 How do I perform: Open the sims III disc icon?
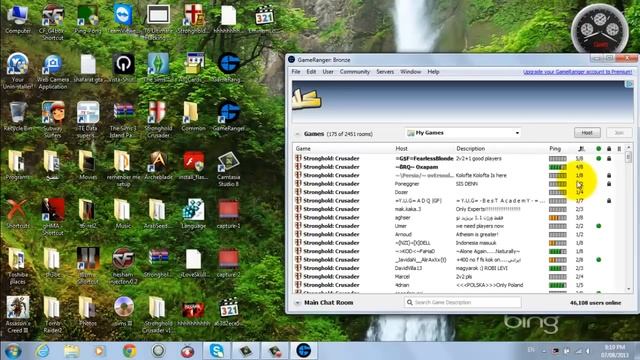[x=123, y=311]
